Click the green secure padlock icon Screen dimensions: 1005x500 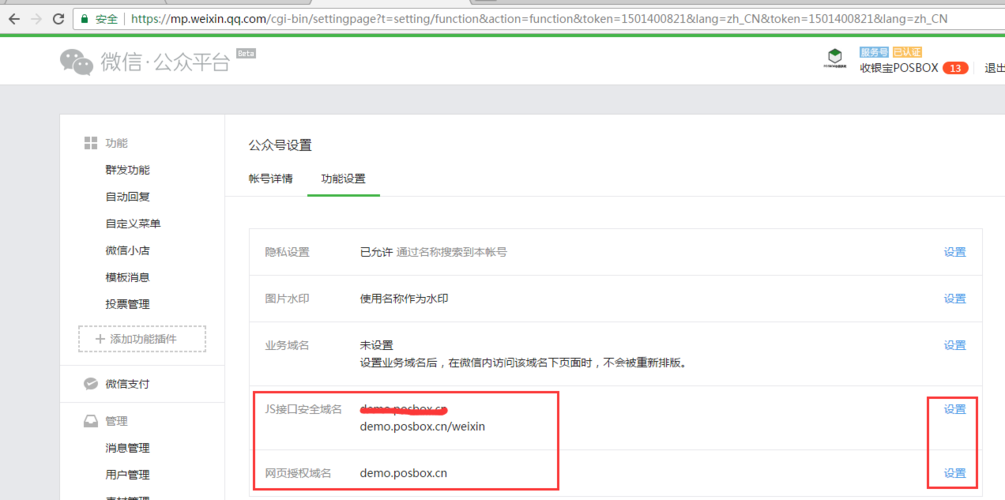pyautogui.click(x=84, y=19)
